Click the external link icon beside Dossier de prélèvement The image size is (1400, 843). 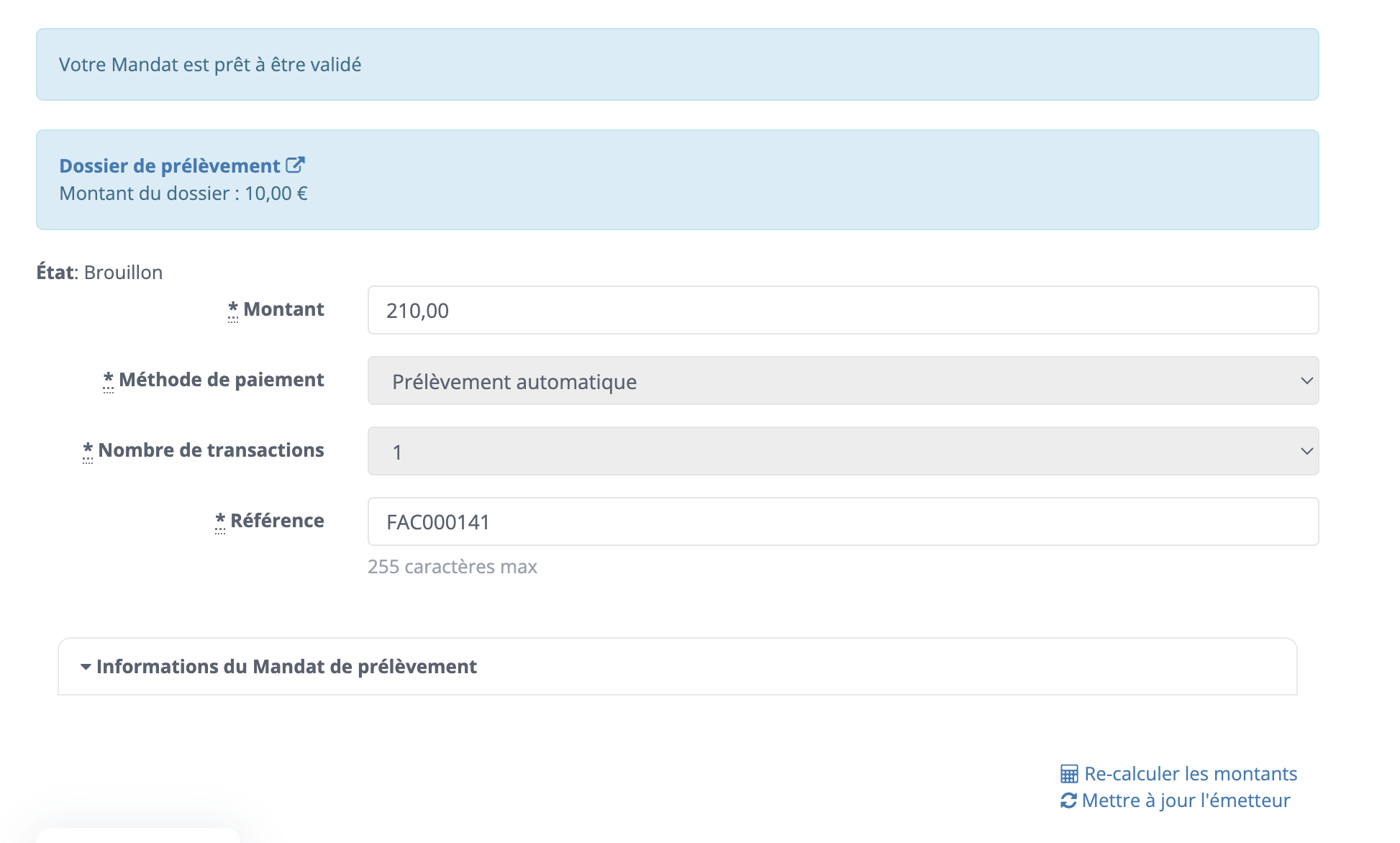(x=295, y=165)
